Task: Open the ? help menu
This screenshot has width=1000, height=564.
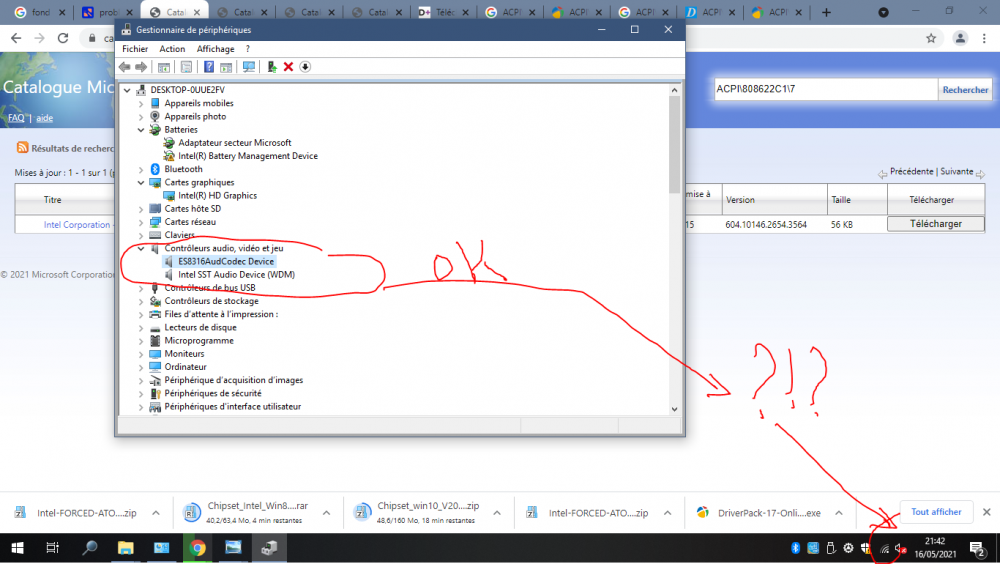Action: coord(247,48)
